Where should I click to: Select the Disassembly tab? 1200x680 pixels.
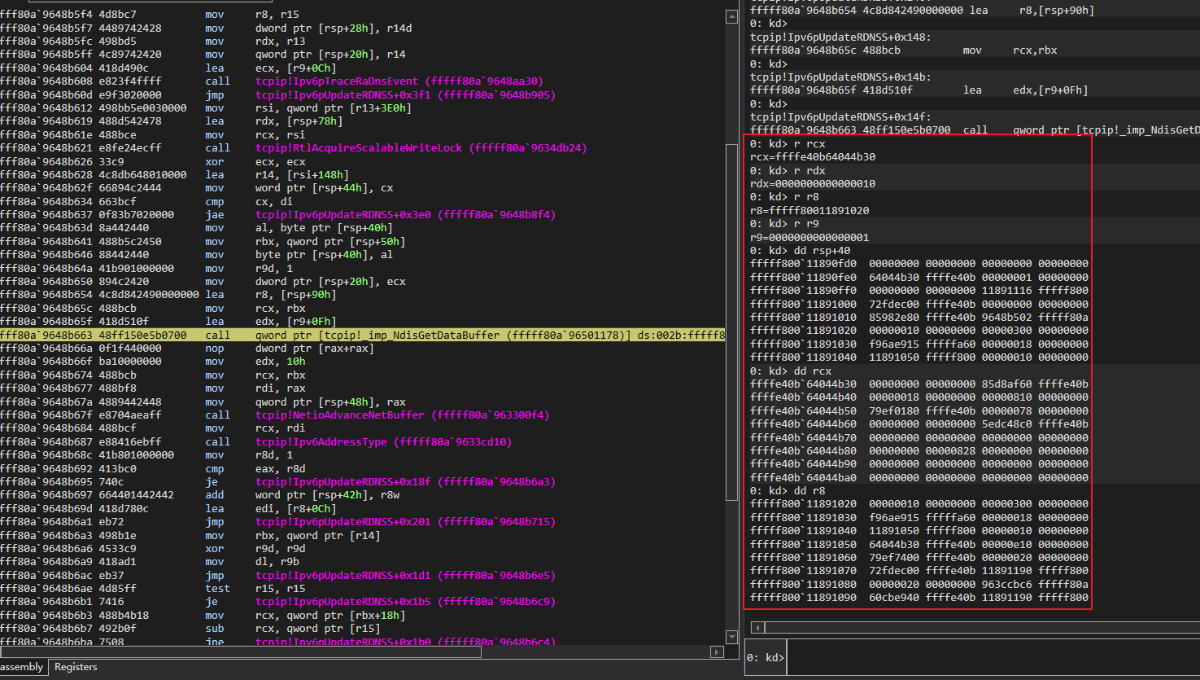[x=20, y=666]
